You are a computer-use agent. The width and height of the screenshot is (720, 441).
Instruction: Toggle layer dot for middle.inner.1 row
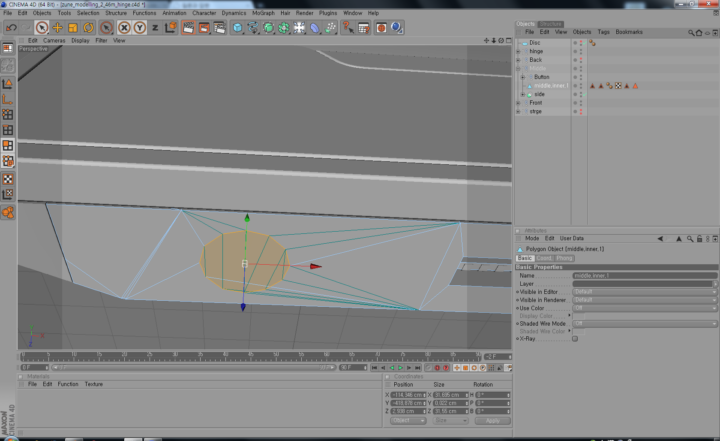pos(575,86)
